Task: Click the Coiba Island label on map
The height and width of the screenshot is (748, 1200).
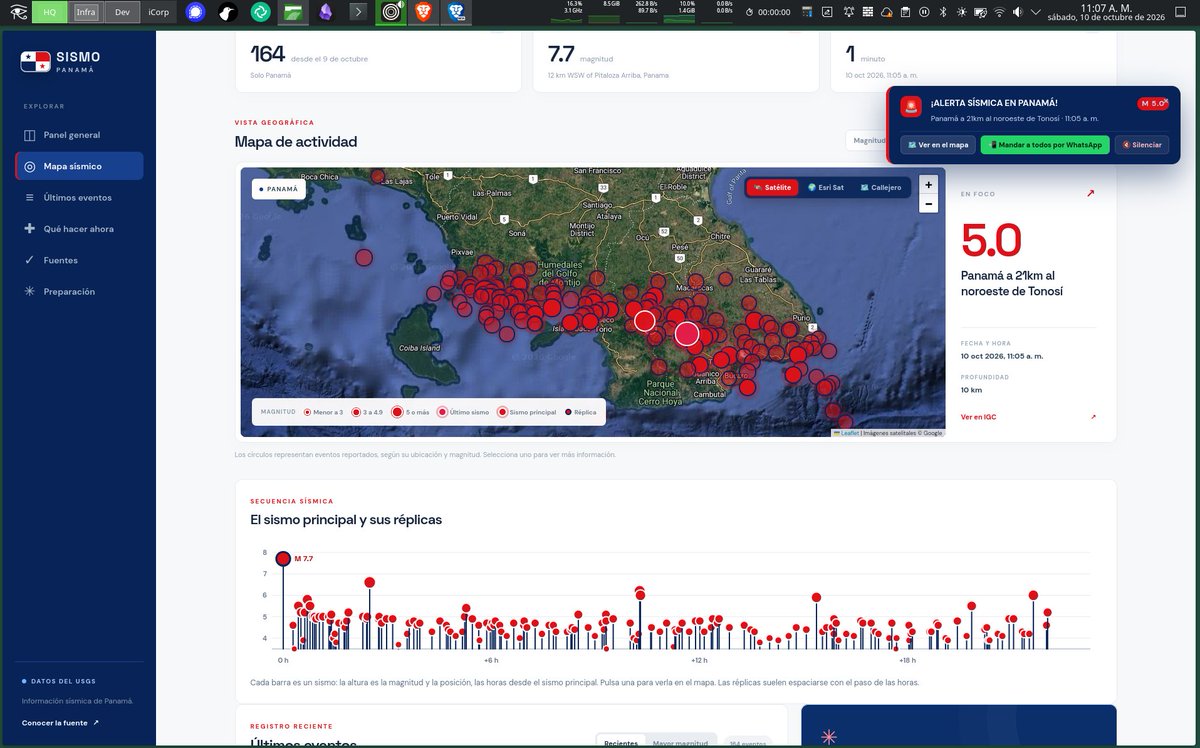Action: click(419, 348)
